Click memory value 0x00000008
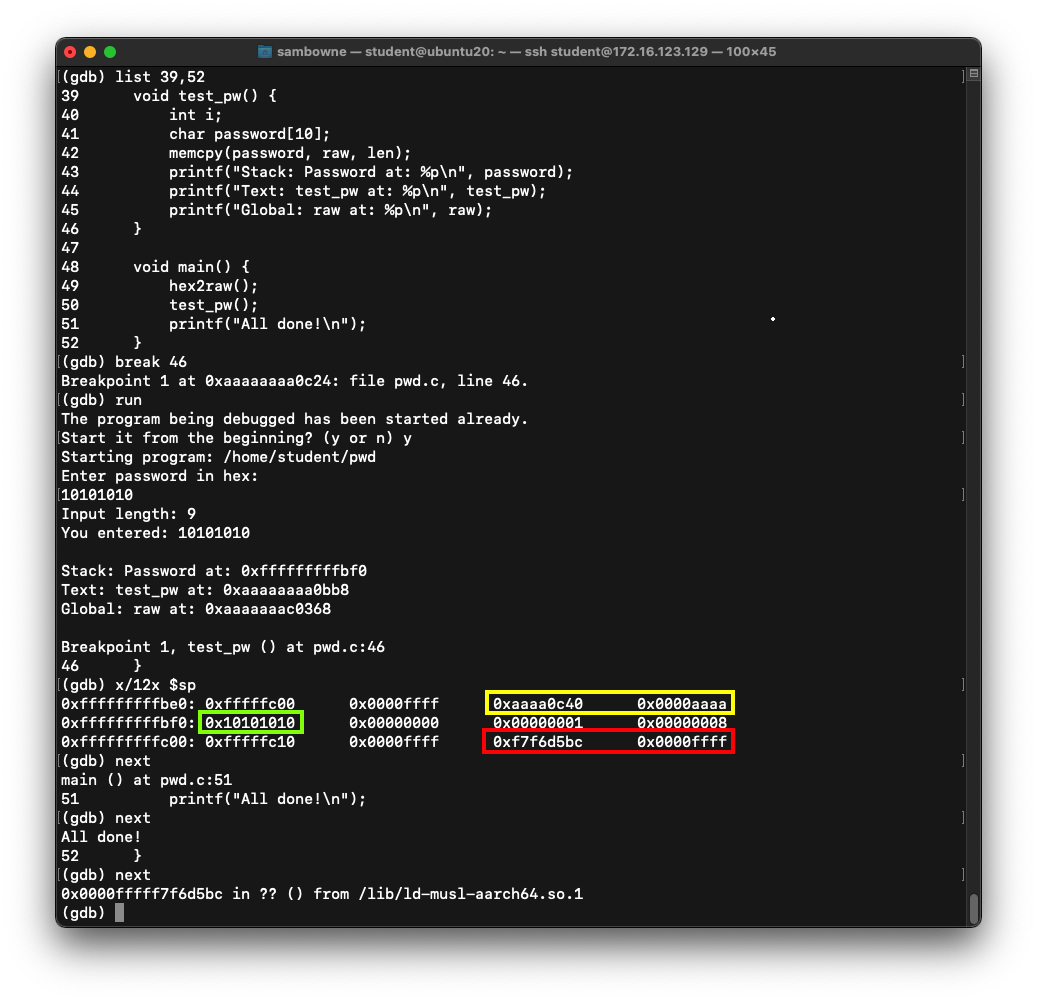Image resolution: width=1037 pixels, height=1001 pixels. 682,723
